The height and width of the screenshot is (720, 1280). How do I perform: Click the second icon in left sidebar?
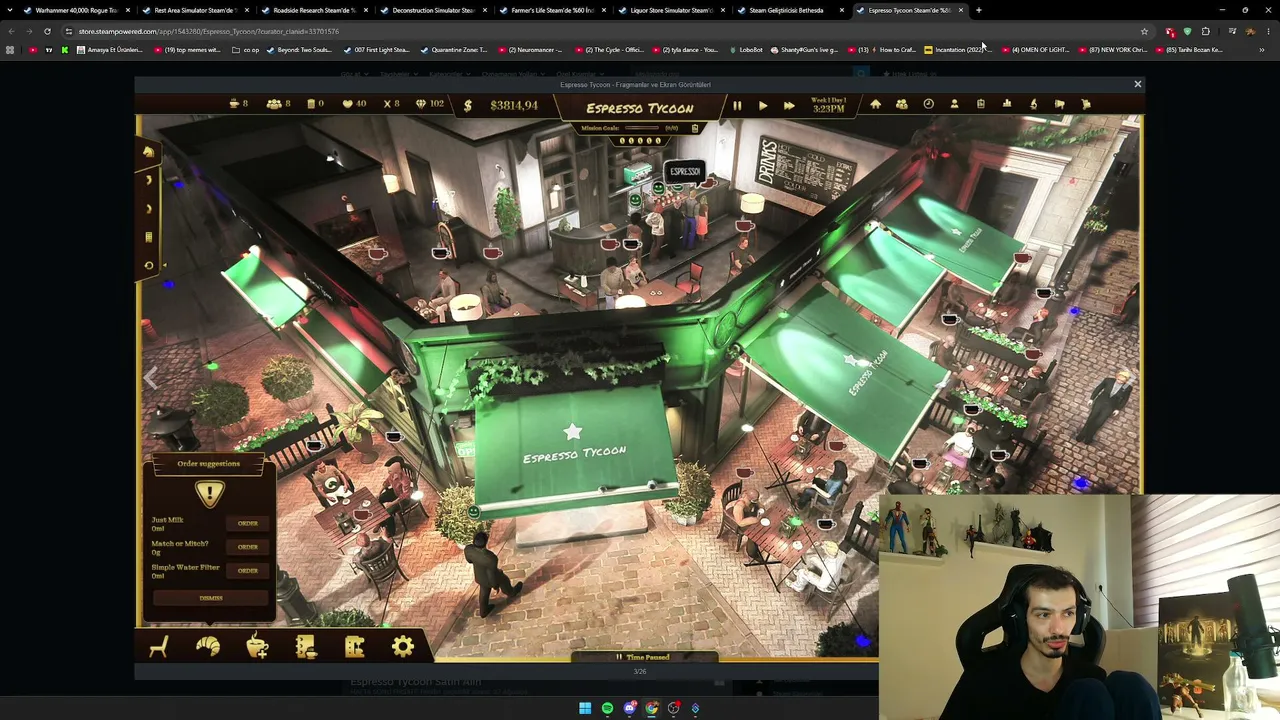149,180
